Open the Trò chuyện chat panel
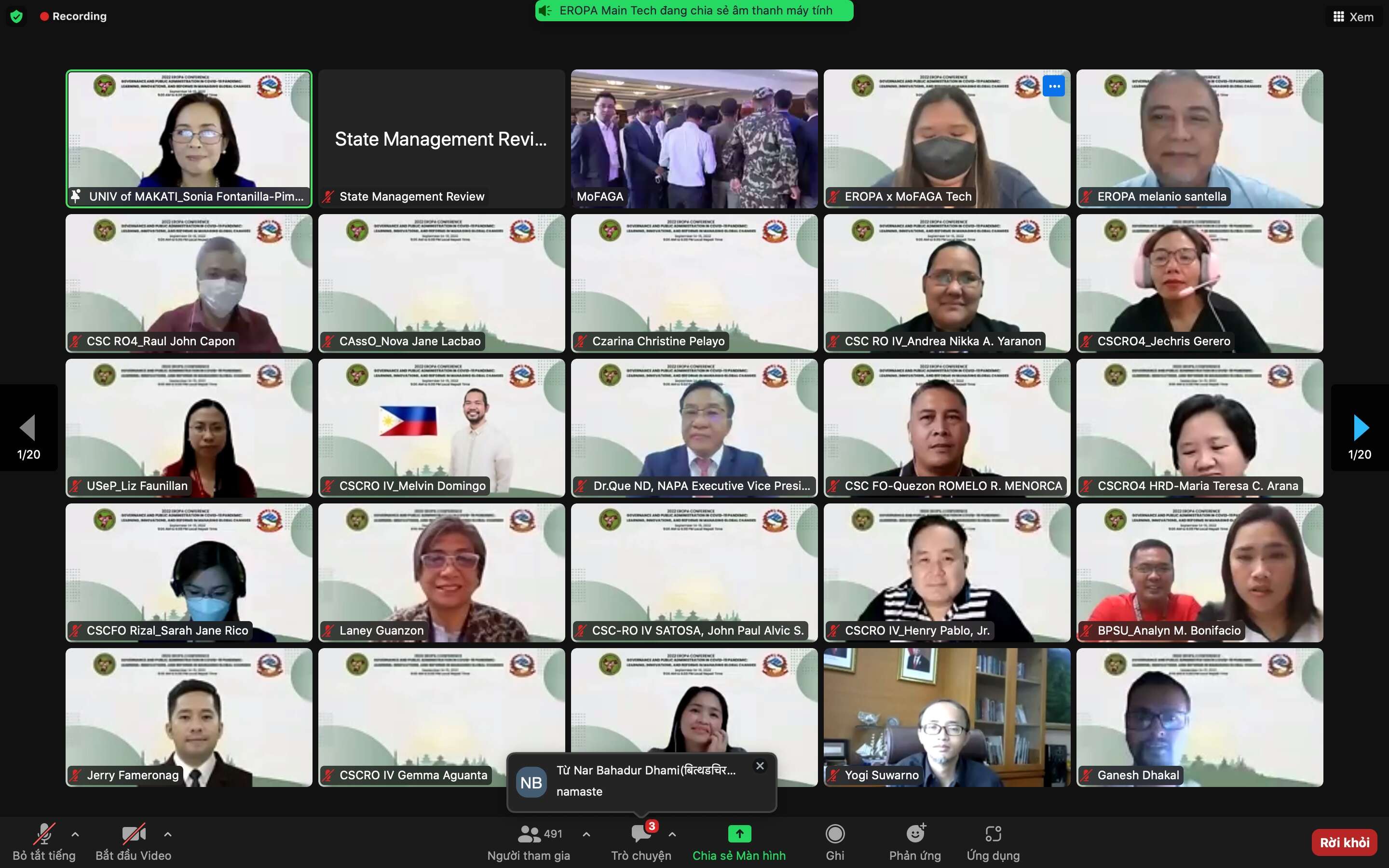1389x868 pixels. (x=641, y=841)
